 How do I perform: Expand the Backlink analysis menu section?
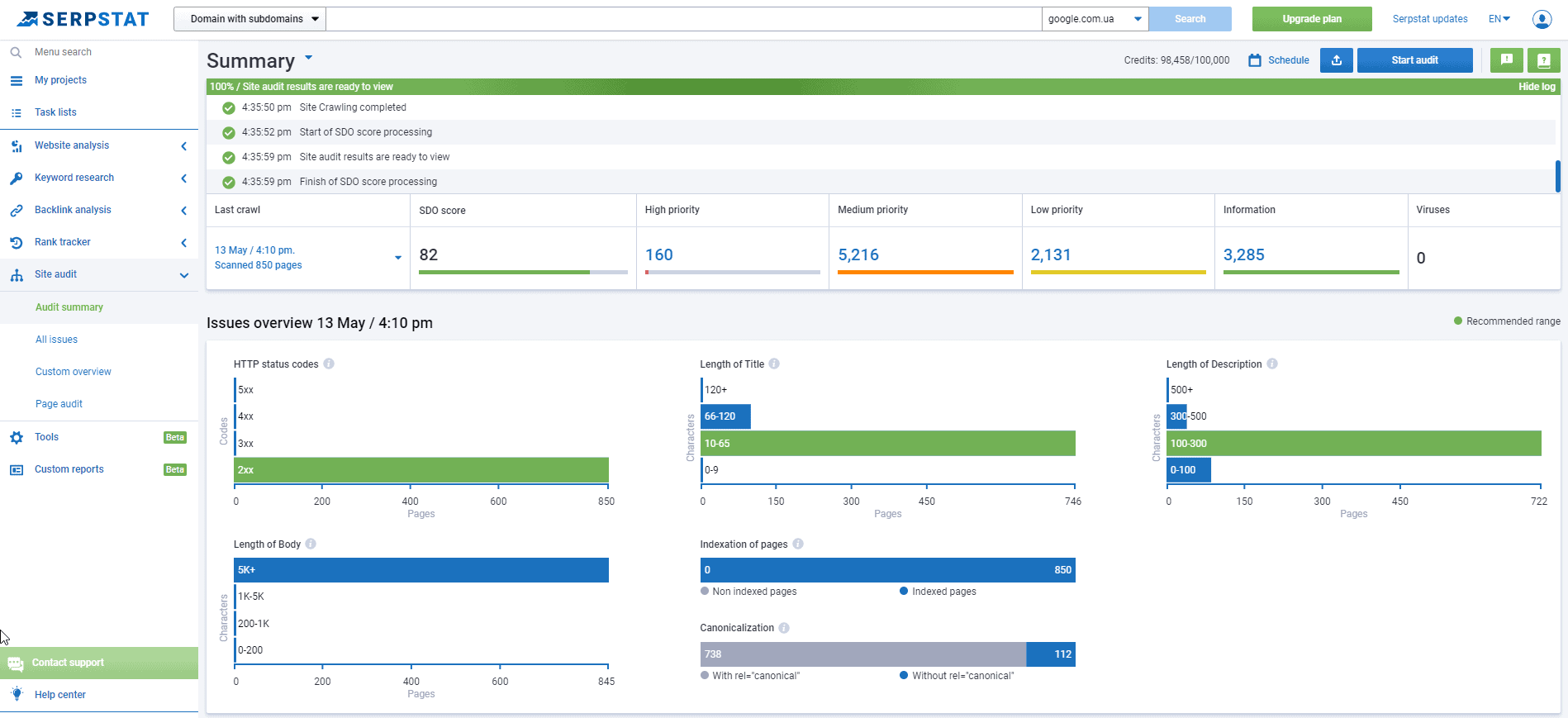[x=99, y=210]
